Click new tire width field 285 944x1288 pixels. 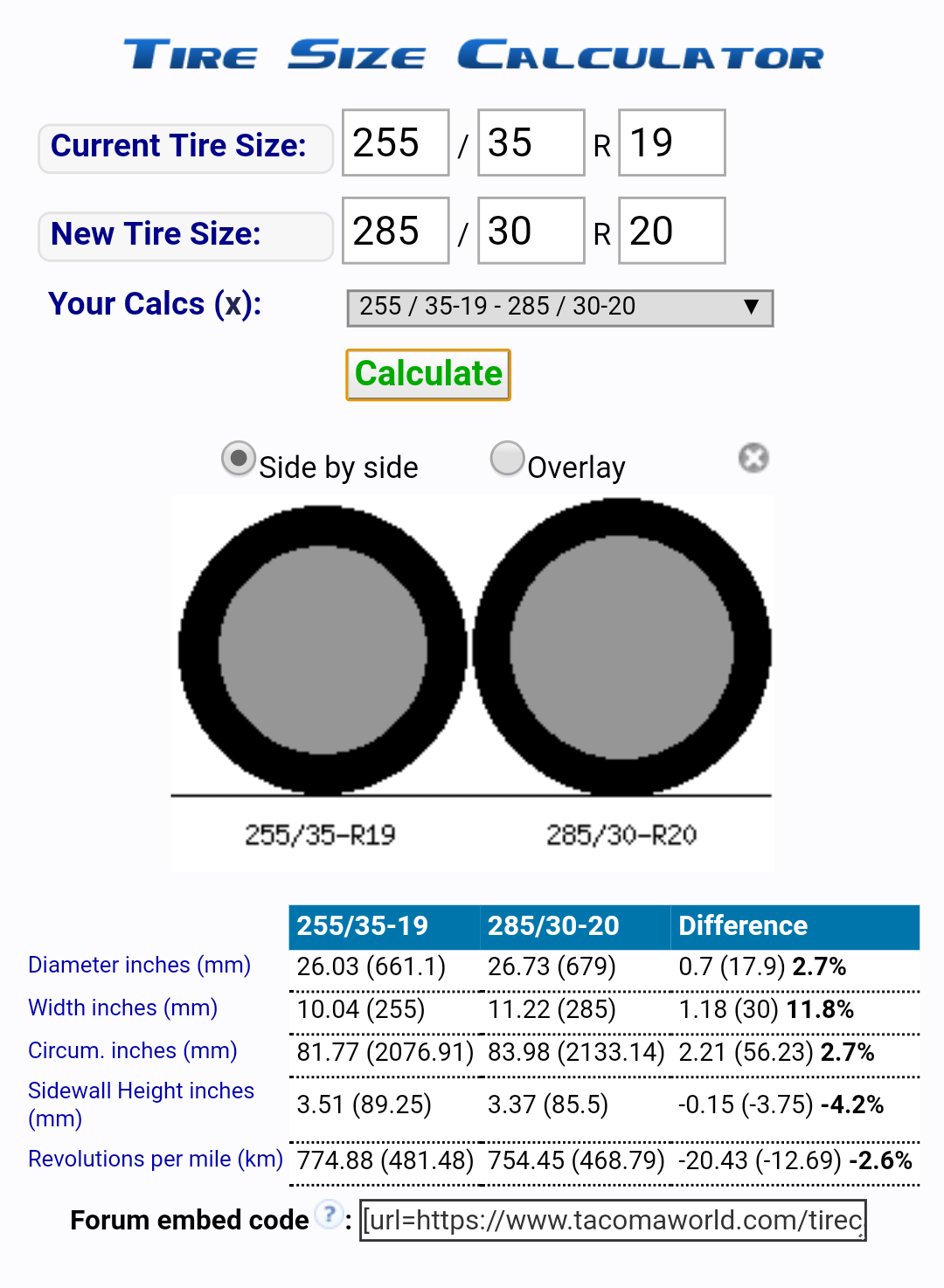tap(395, 232)
